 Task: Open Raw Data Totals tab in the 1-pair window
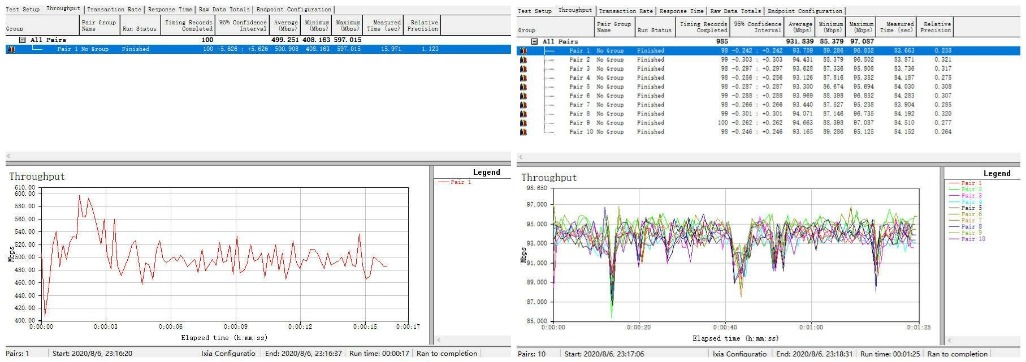coord(224,10)
